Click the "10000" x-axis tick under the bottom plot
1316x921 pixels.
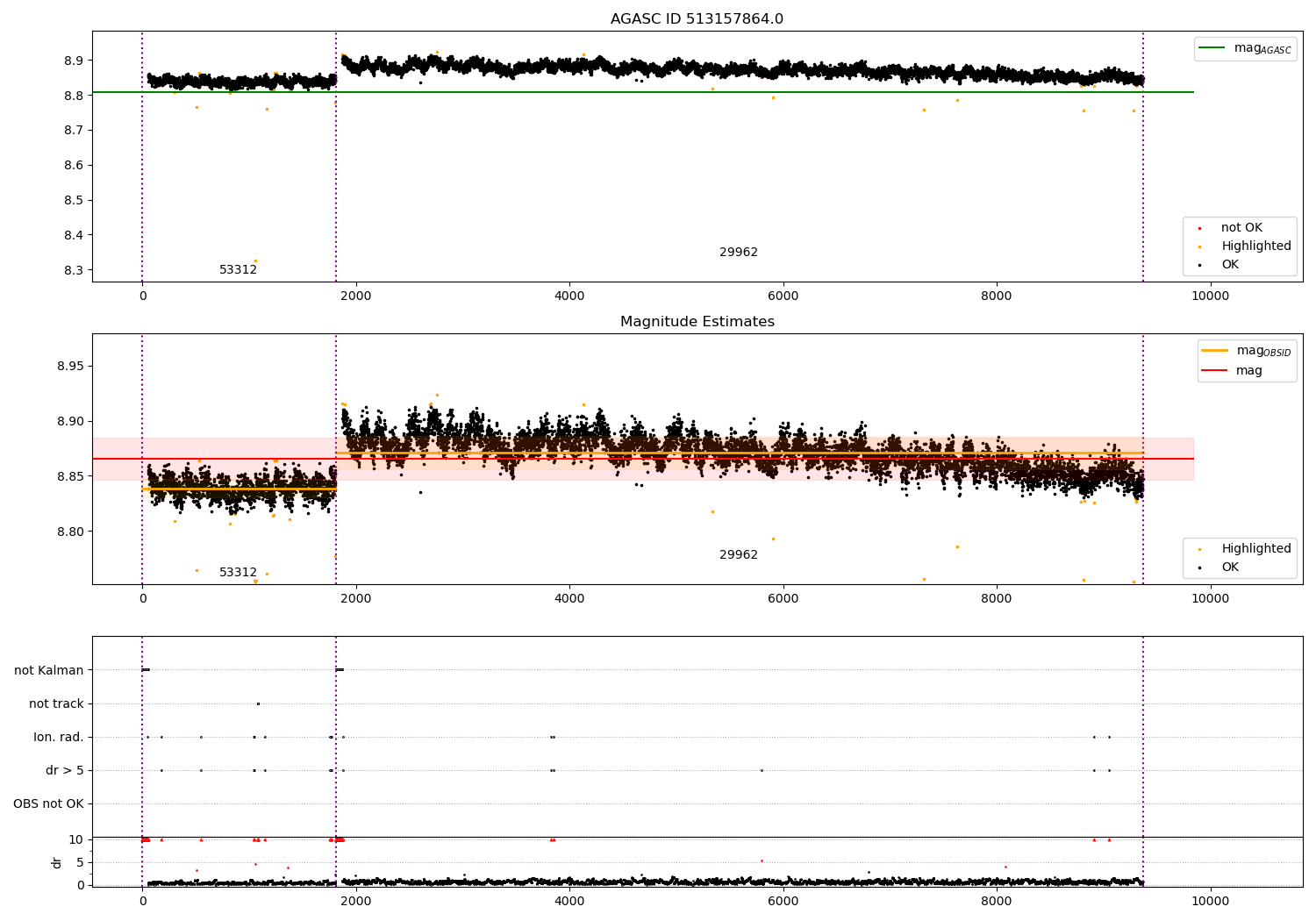(1211, 902)
